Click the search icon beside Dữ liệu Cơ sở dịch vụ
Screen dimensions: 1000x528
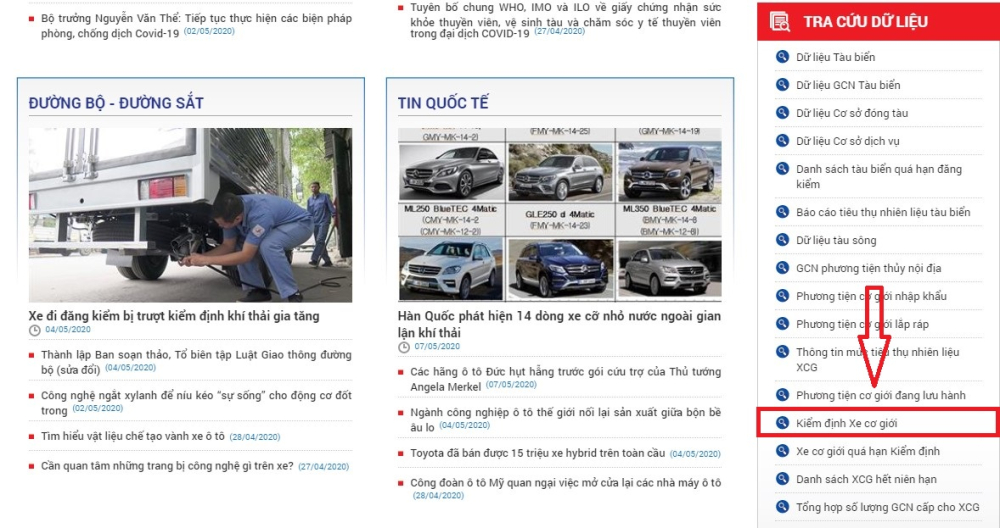click(x=782, y=140)
